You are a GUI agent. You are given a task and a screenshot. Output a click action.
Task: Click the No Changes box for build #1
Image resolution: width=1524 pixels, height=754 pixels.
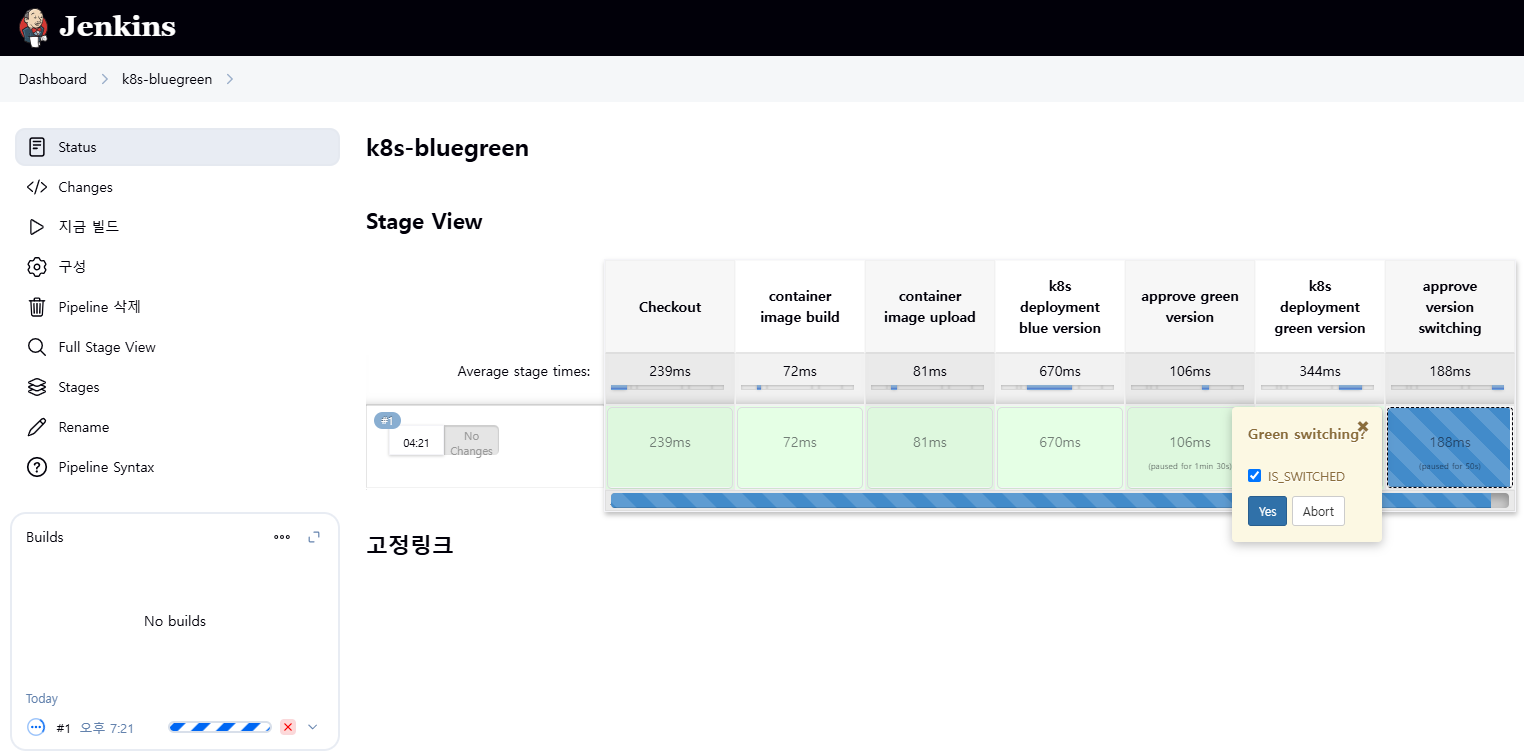click(x=471, y=441)
